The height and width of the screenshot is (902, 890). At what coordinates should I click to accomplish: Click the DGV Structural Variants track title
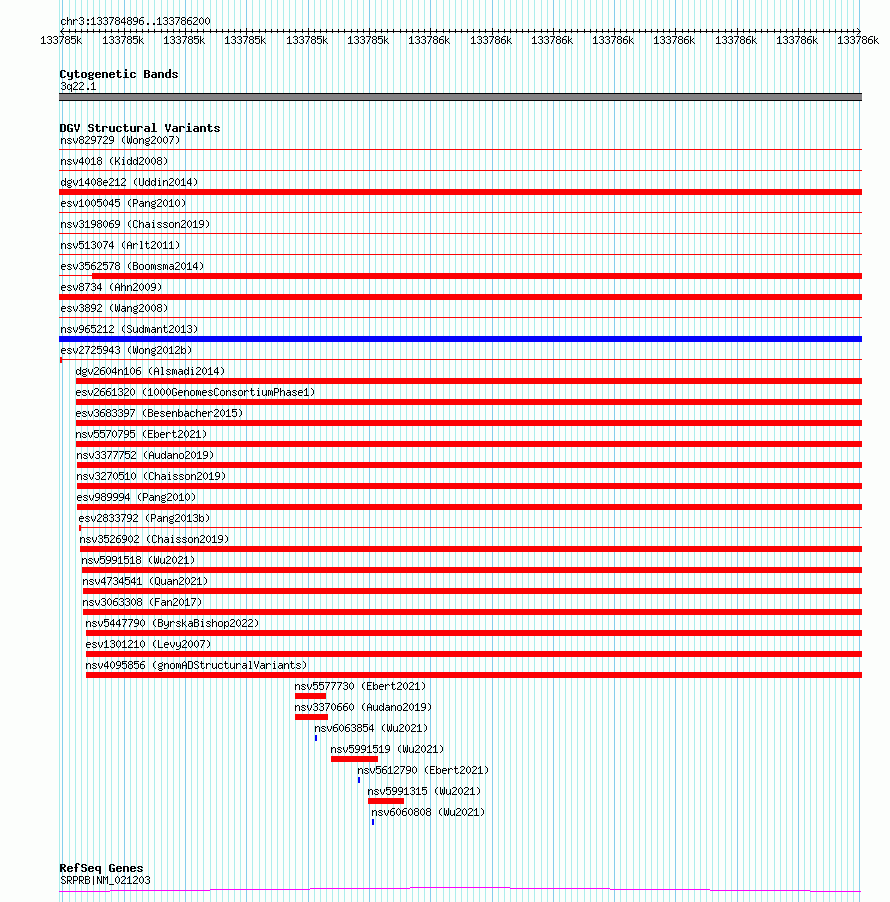[x=140, y=128]
